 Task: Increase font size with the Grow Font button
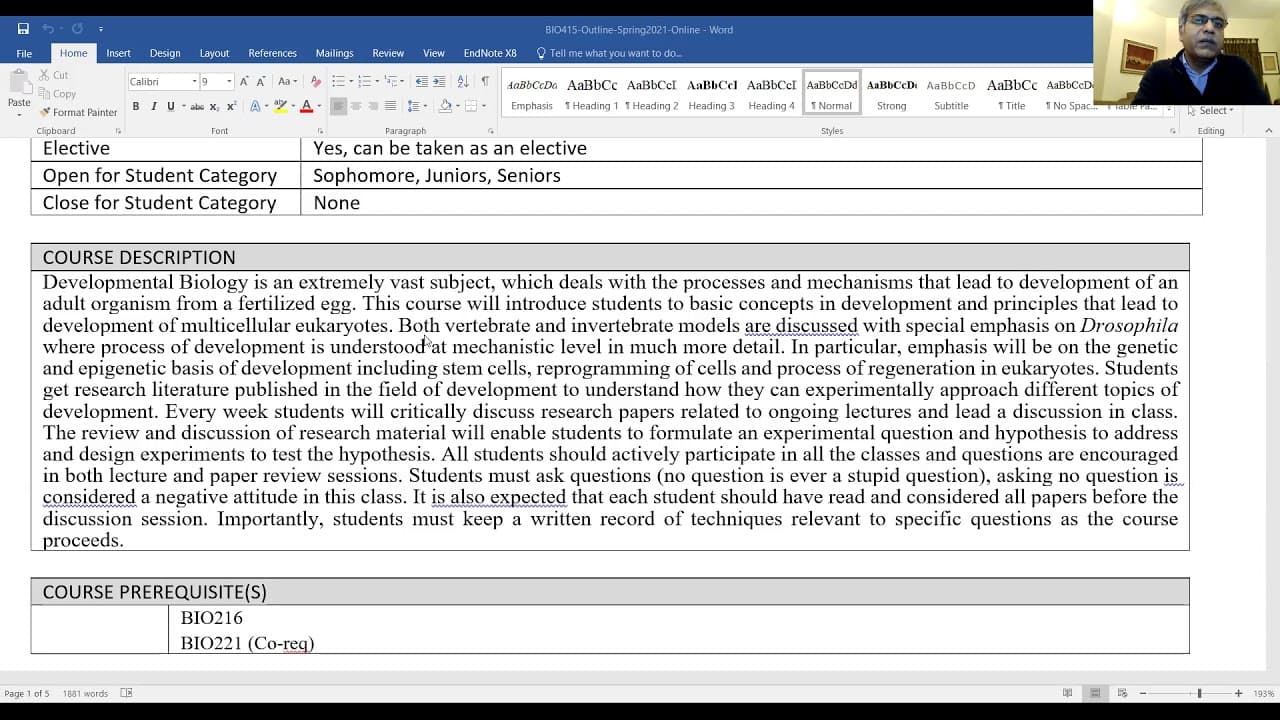click(246, 81)
